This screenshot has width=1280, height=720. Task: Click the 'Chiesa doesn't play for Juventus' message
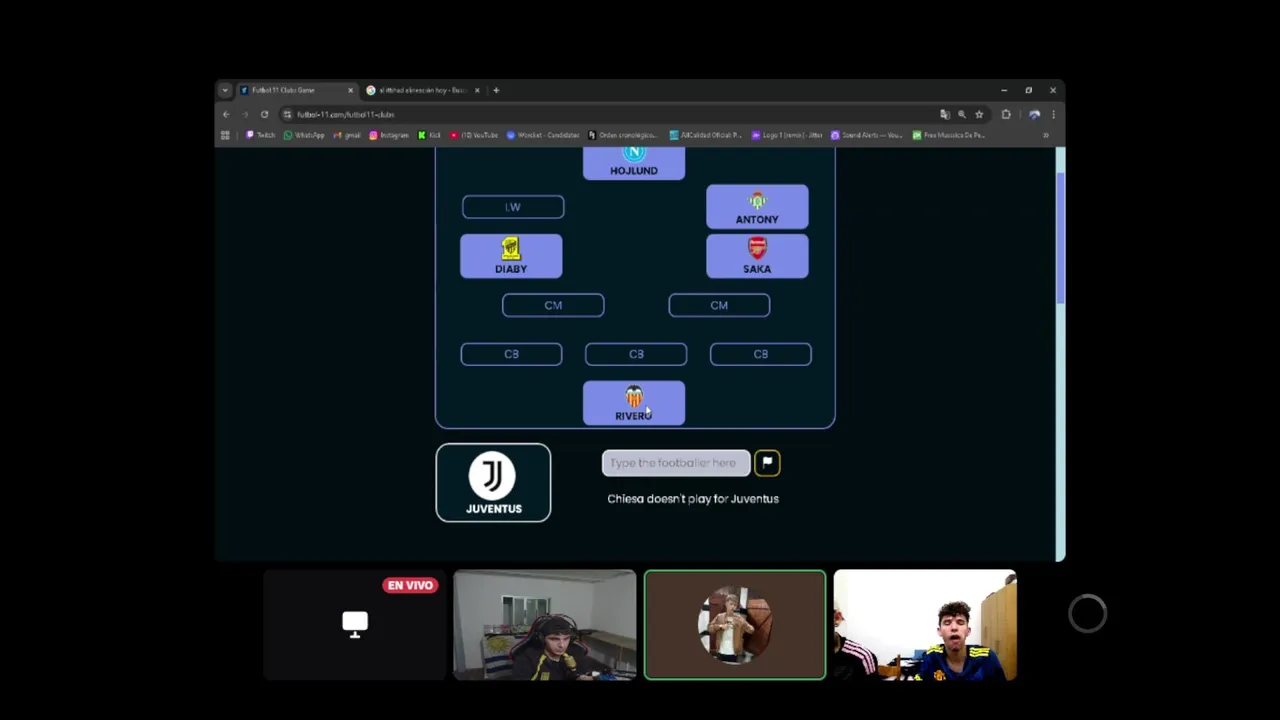(693, 499)
